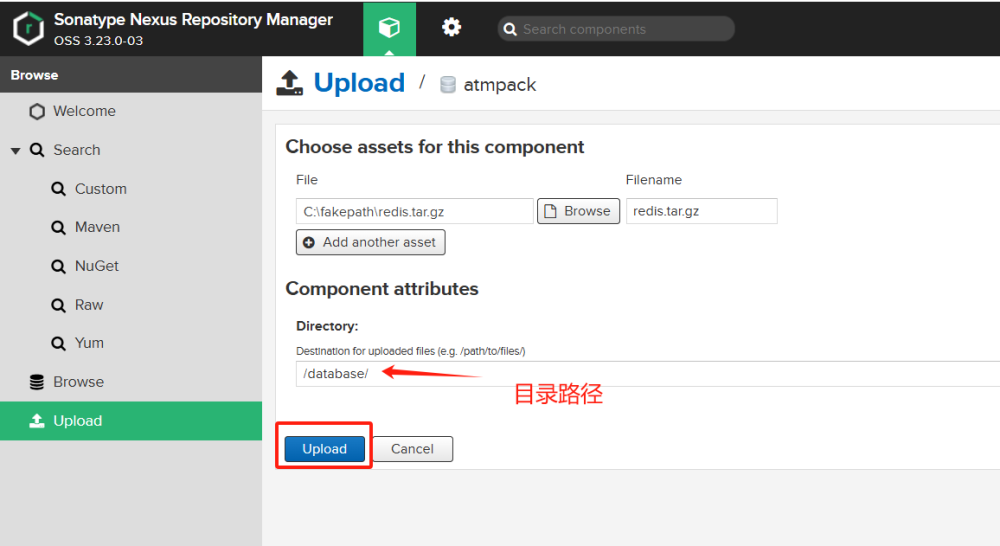
Task: Click the database icon next to Browse
Action: coord(37,382)
